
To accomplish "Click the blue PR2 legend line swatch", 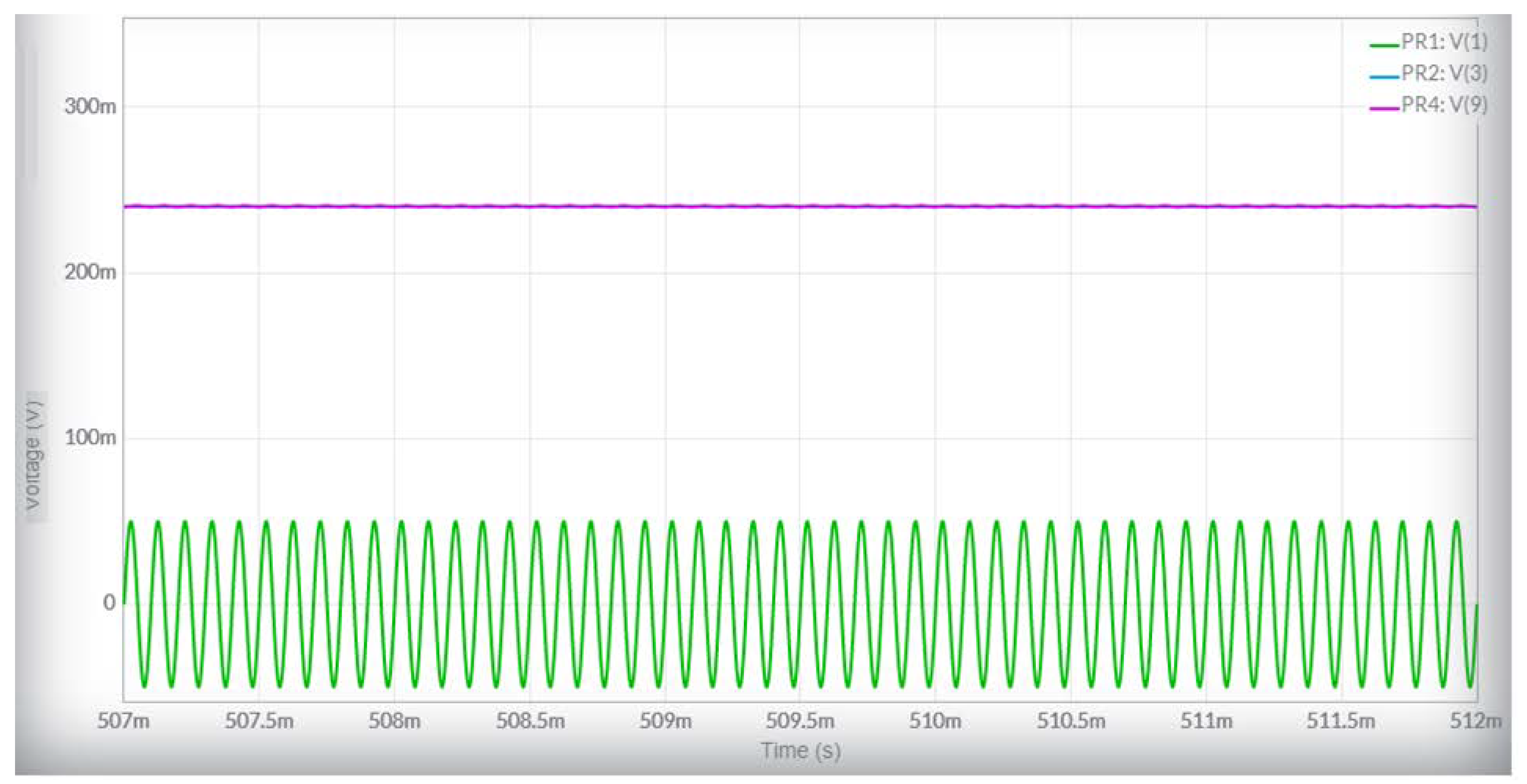I will [1384, 76].
